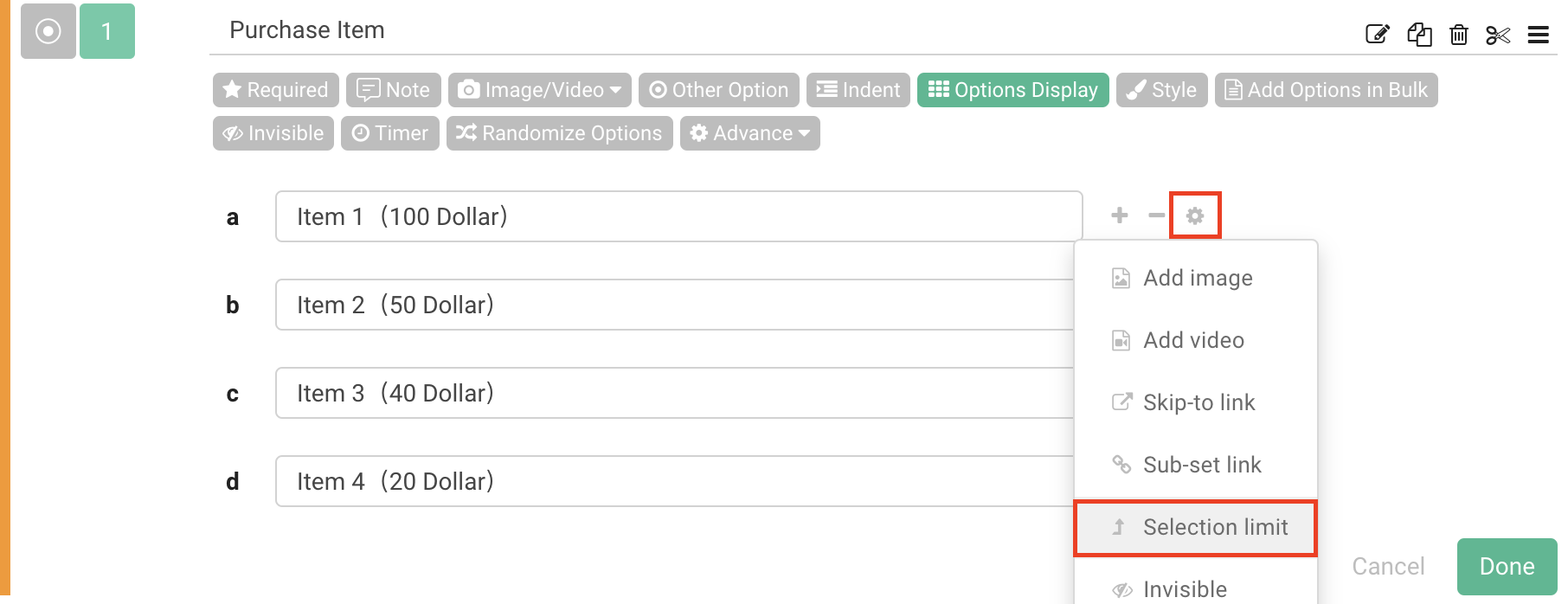Click the Done button

[x=1506, y=566]
